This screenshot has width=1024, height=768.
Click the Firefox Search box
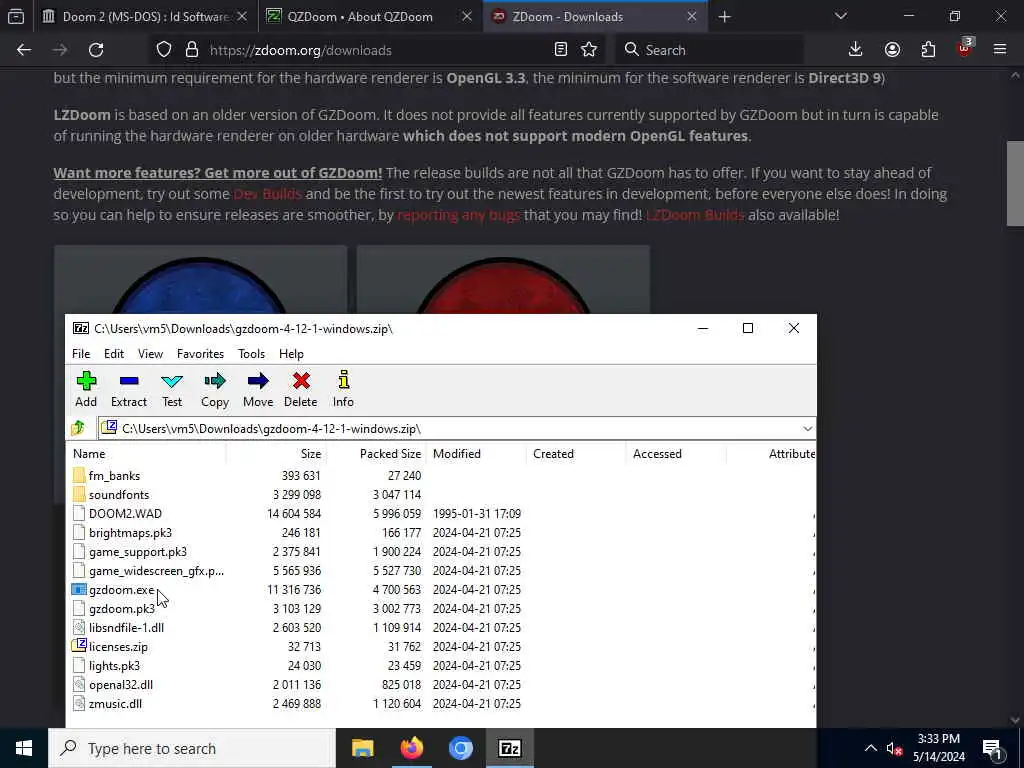tap(710, 50)
